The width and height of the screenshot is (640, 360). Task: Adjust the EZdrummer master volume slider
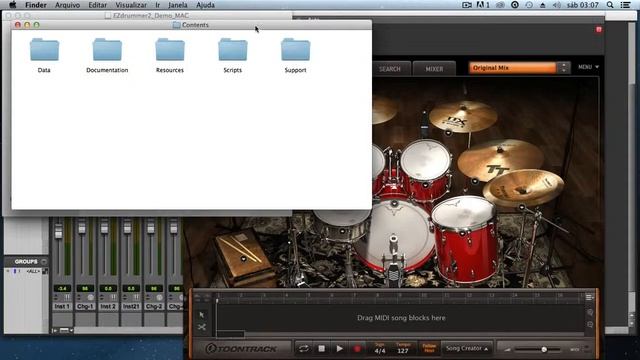pyautogui.click(x=544, y=349)
